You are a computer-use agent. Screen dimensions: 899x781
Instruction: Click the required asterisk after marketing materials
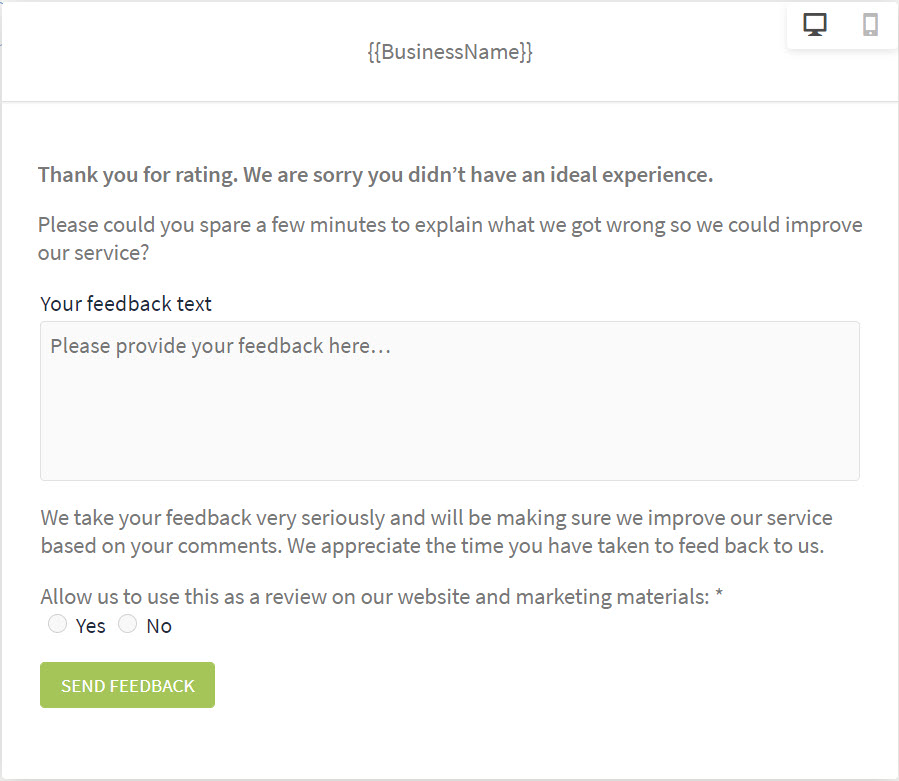[x=719, y=594]
